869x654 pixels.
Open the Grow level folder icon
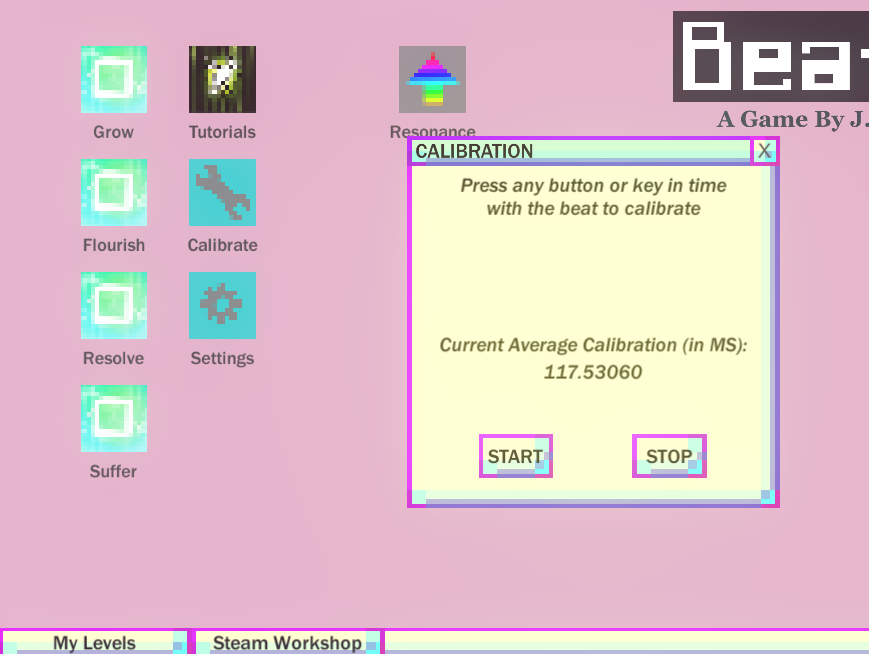coord(114,79)
